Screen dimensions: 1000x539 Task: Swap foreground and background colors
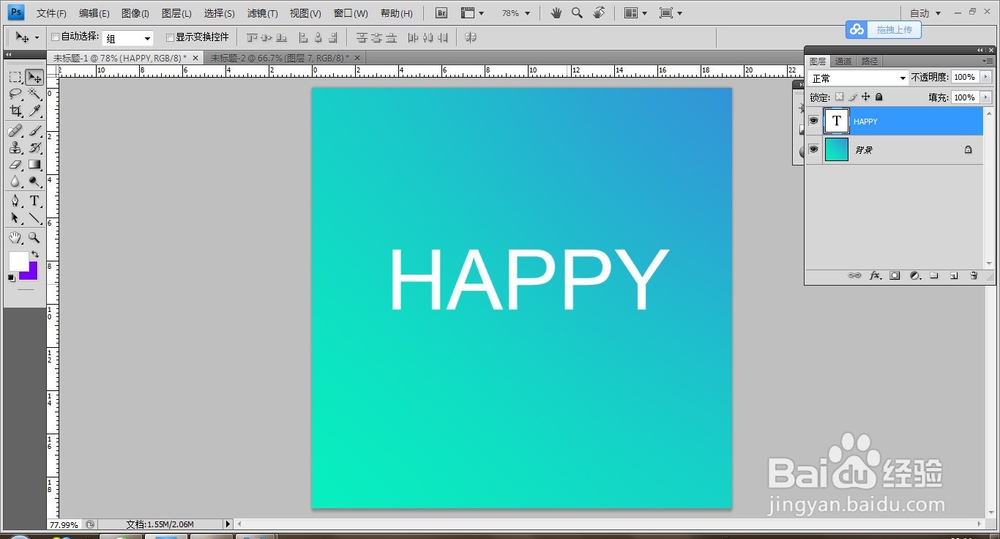35,255
